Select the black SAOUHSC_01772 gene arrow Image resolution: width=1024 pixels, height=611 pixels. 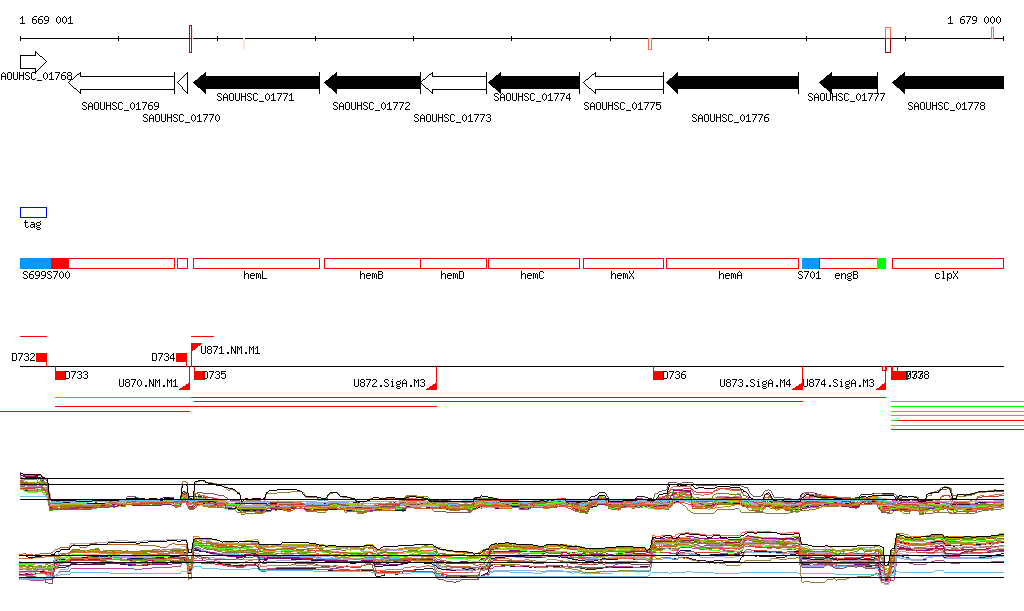pyautogui.click(x=372, y=82)
